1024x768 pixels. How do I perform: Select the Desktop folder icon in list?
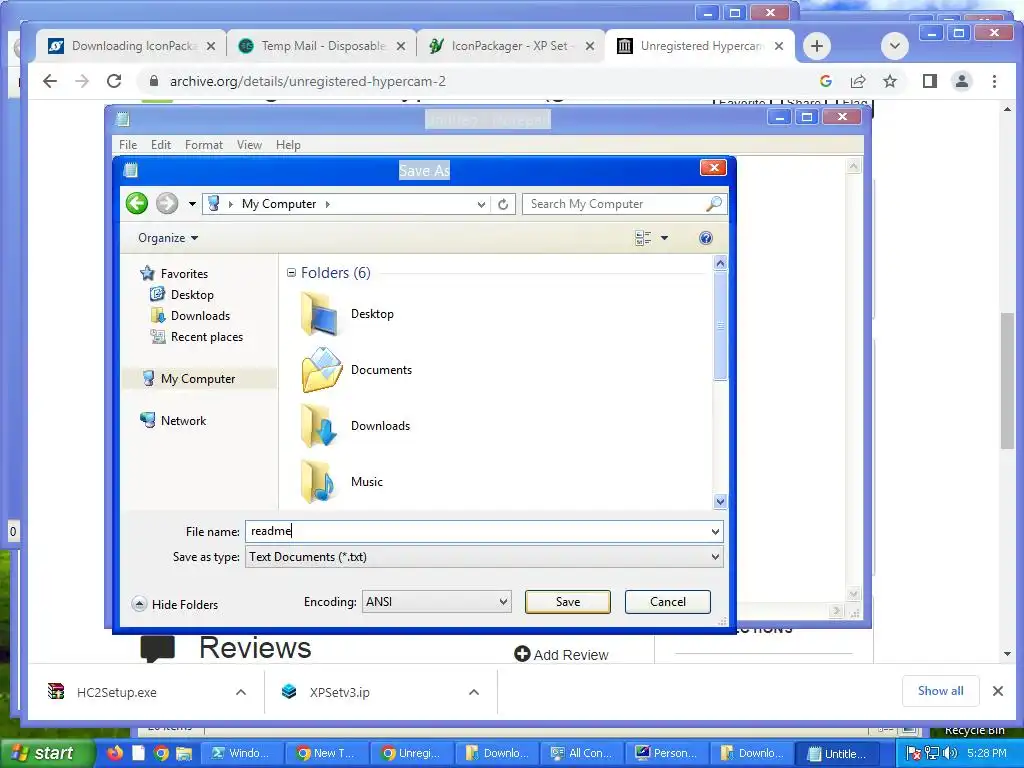tap(319, 314)
